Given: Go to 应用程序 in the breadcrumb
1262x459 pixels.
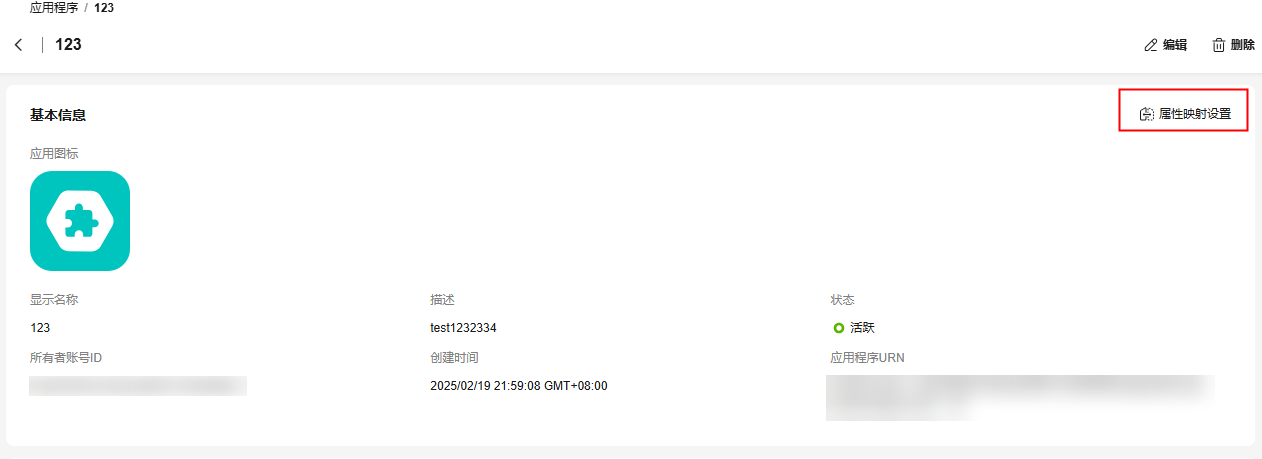Looking at the screenshot, I should pyautogui.click(x=56, y=7).
